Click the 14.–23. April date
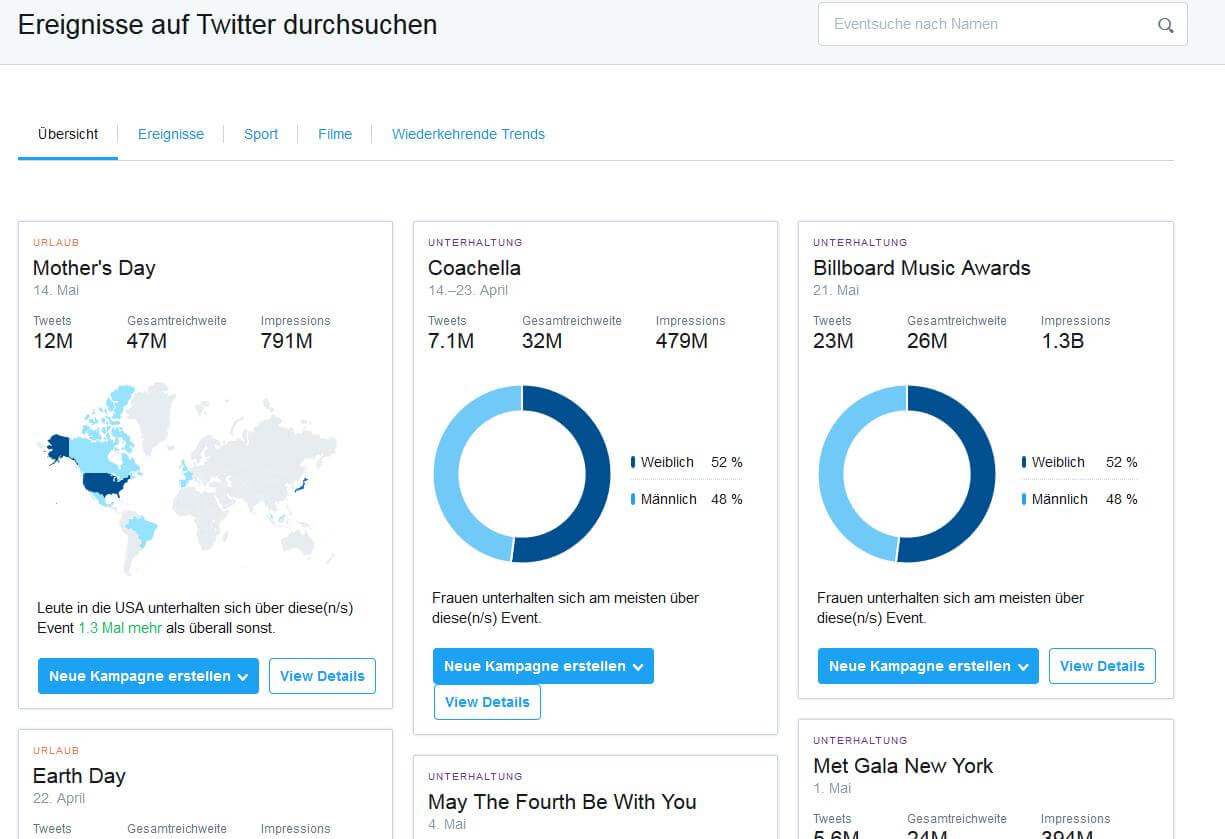 click(x=468, y=290)
